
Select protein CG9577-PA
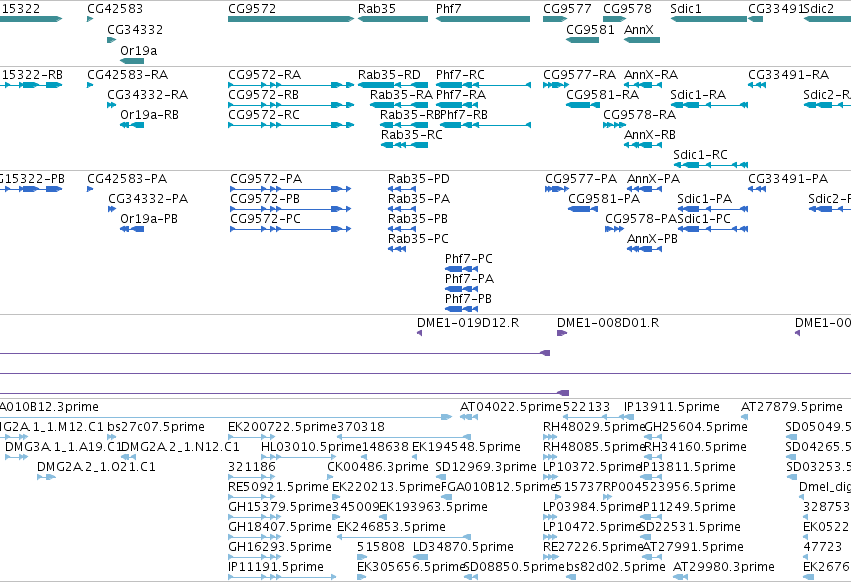click(x=581, y=179)
